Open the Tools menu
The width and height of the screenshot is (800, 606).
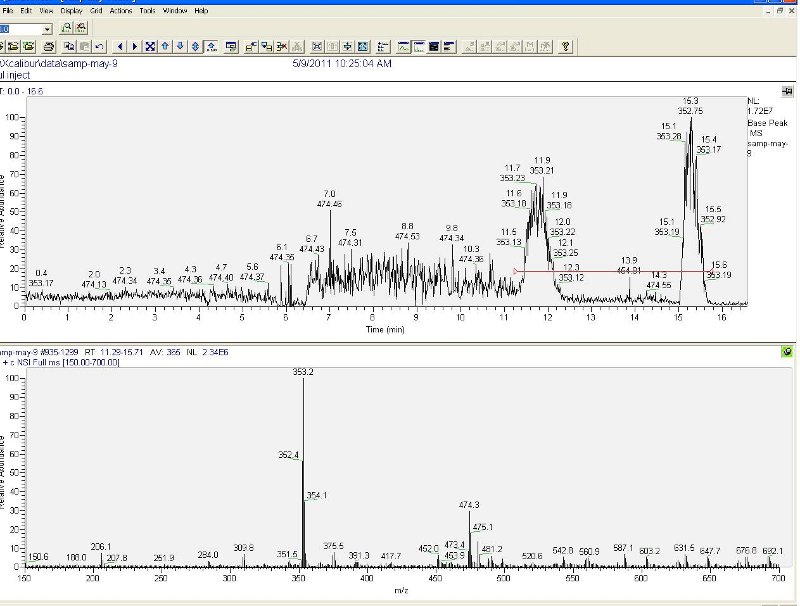coord(147,10)
